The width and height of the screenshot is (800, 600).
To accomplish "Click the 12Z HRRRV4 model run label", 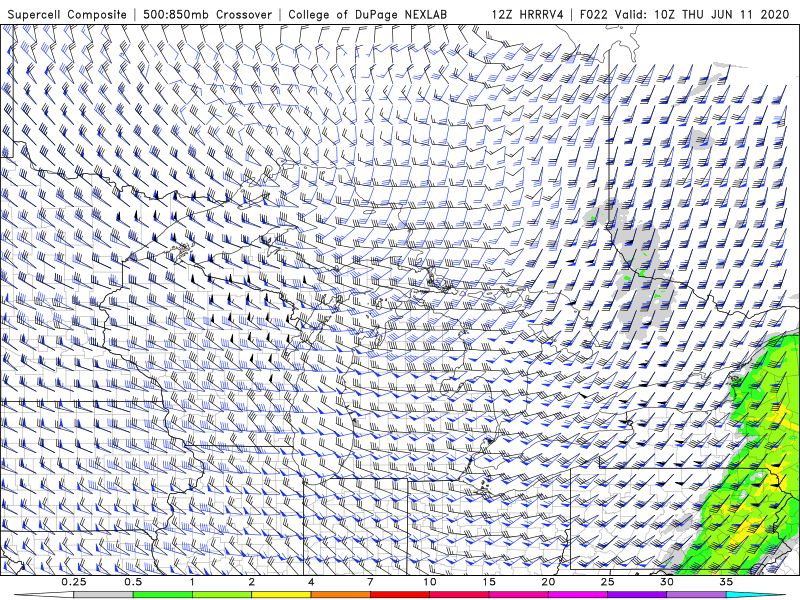I will click(x=528, y=15).
